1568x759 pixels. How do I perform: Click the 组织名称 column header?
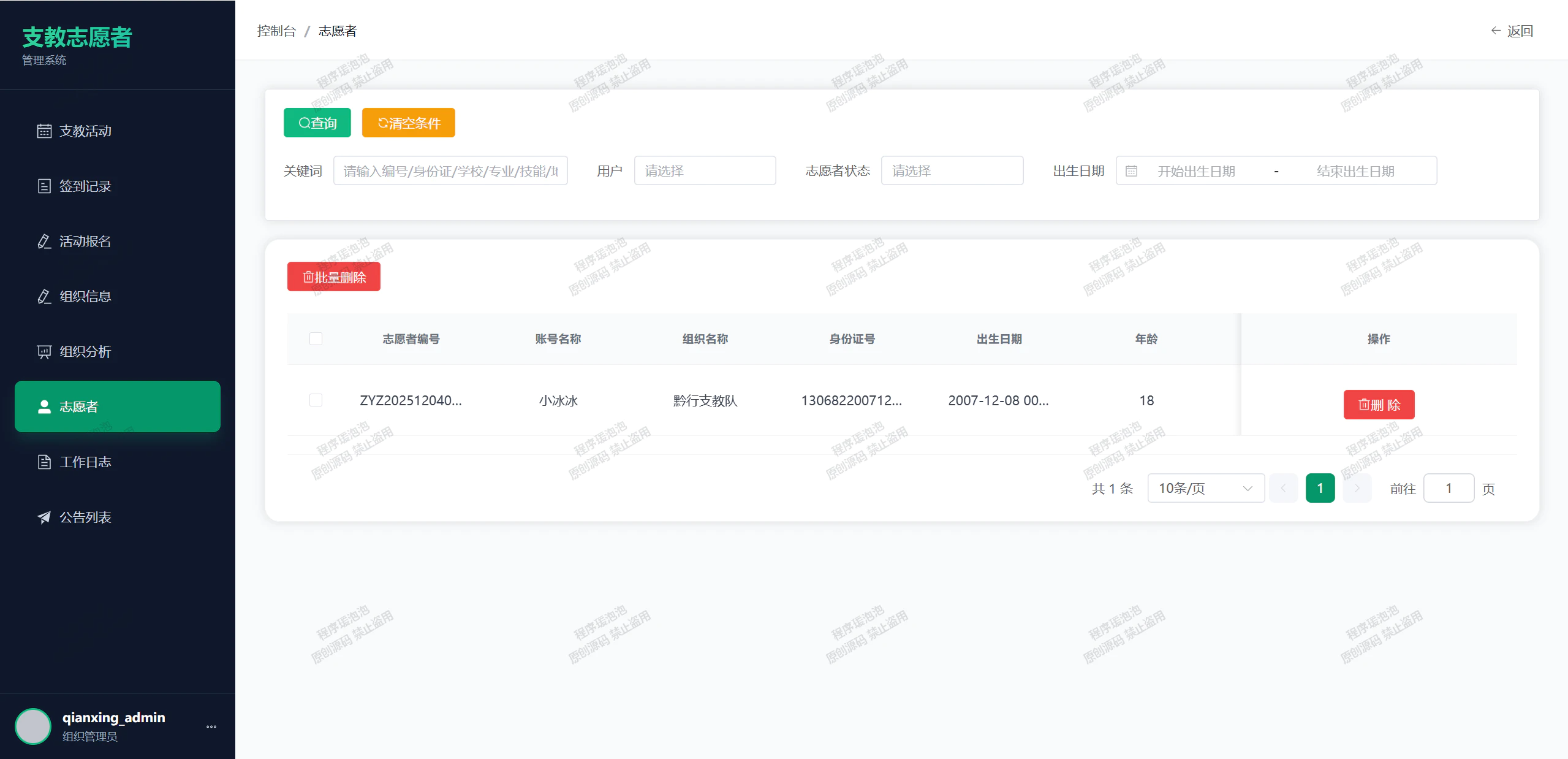click(x=705, y=339)
